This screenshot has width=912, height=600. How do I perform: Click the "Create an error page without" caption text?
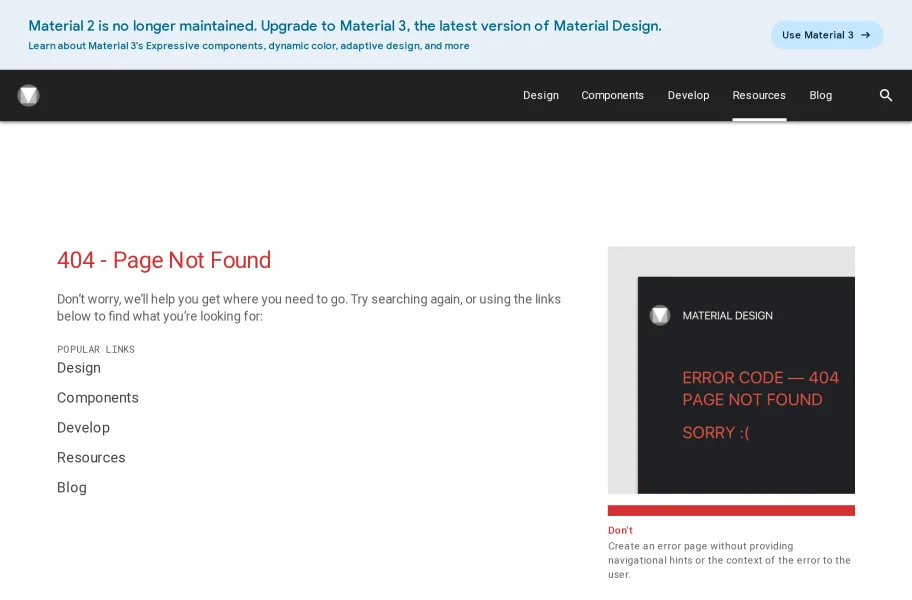[x=729, y=560]
